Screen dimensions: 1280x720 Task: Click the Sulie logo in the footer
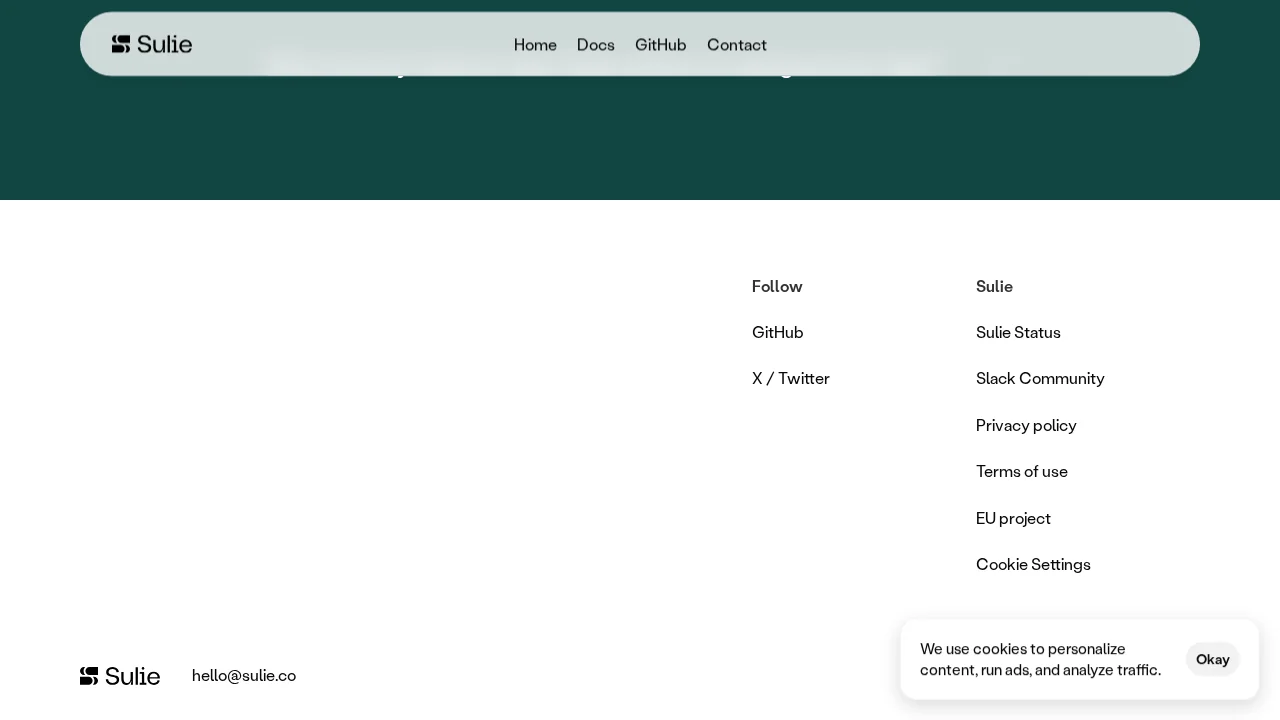click(x=120, y=675)
